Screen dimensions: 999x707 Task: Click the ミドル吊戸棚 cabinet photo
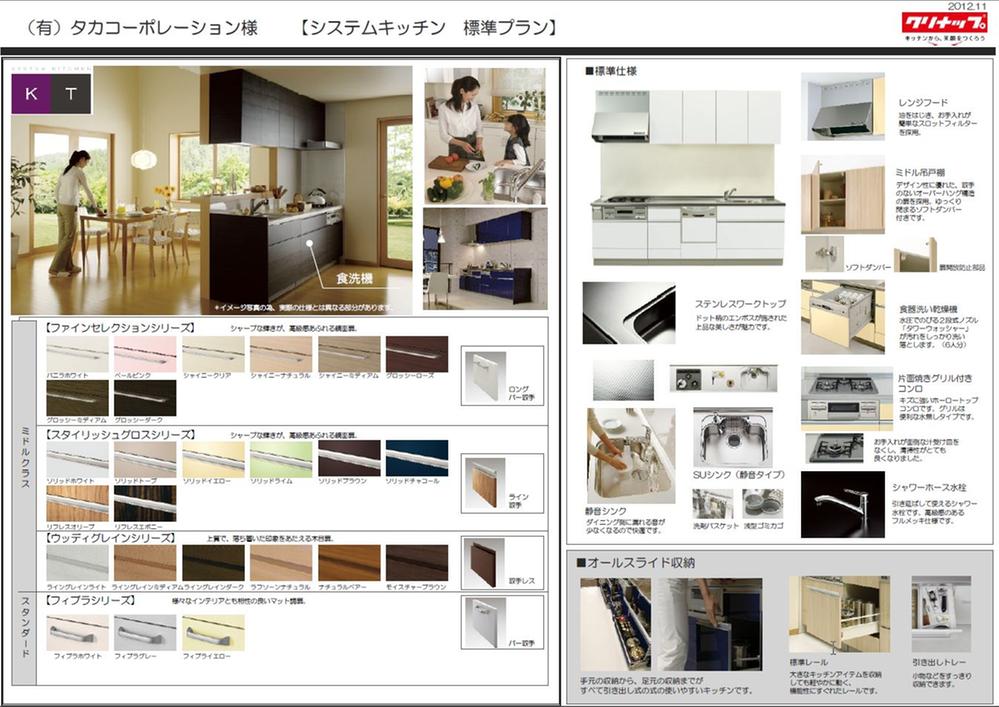(x=843, y=192)
